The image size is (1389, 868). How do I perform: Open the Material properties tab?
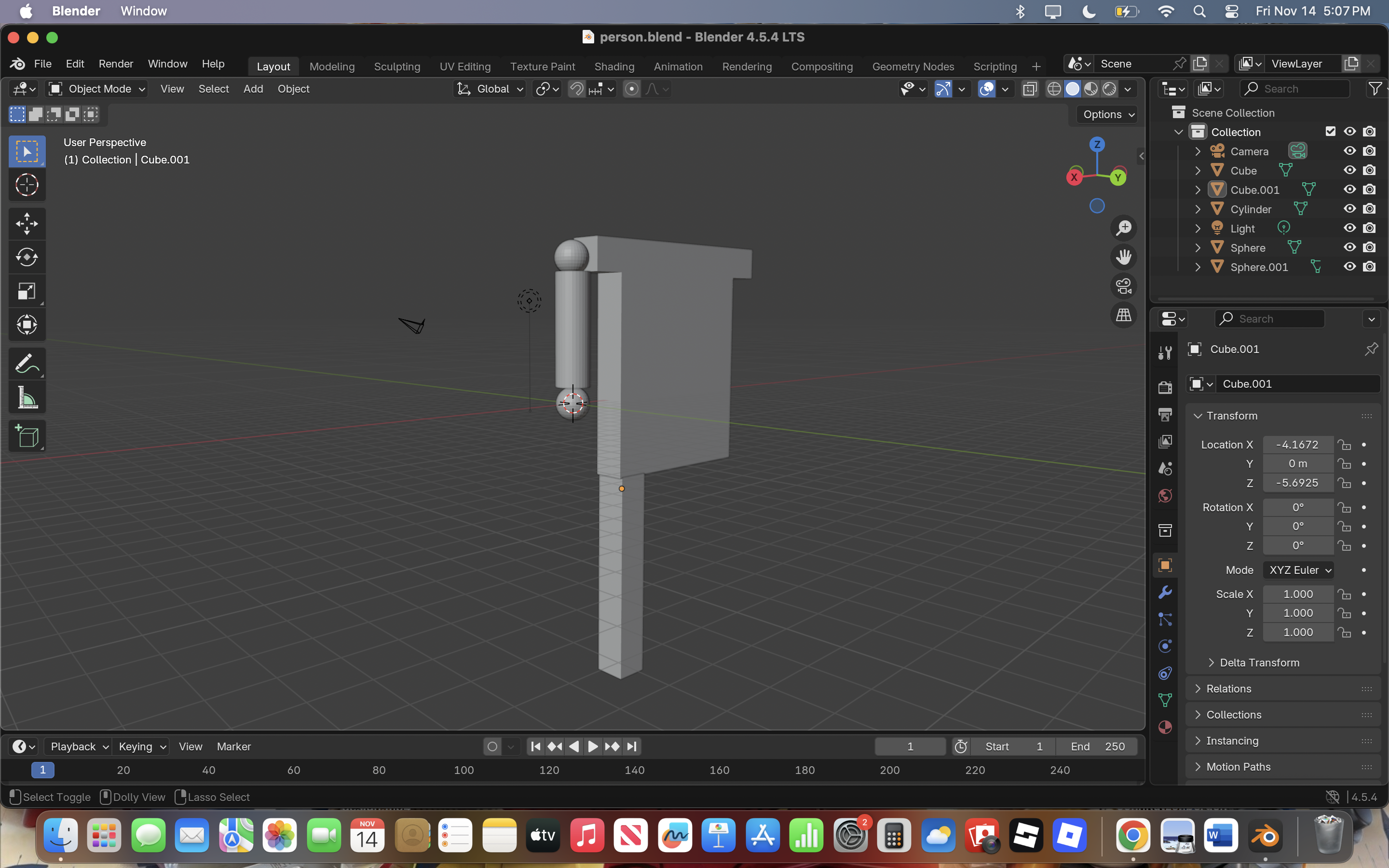point(1165,727)
